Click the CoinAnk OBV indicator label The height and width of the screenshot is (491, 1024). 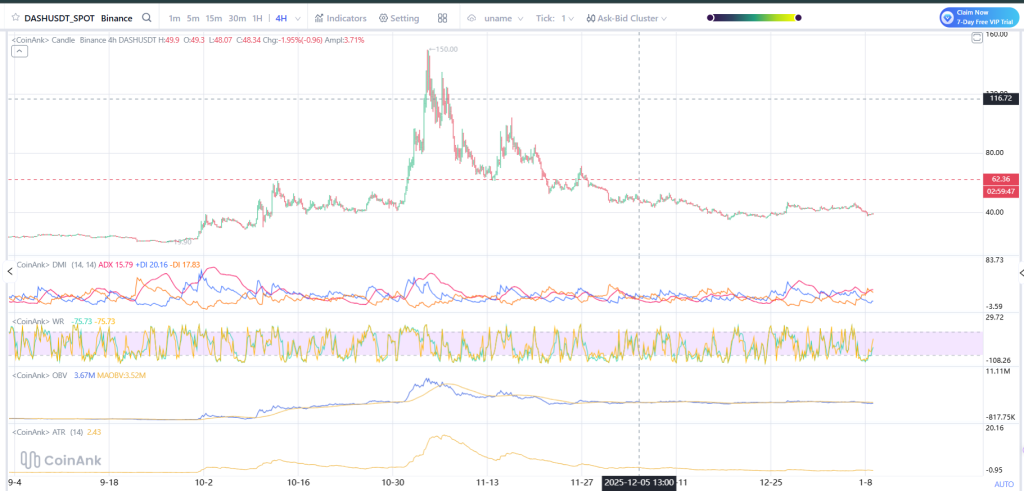[x=41, y=375]
